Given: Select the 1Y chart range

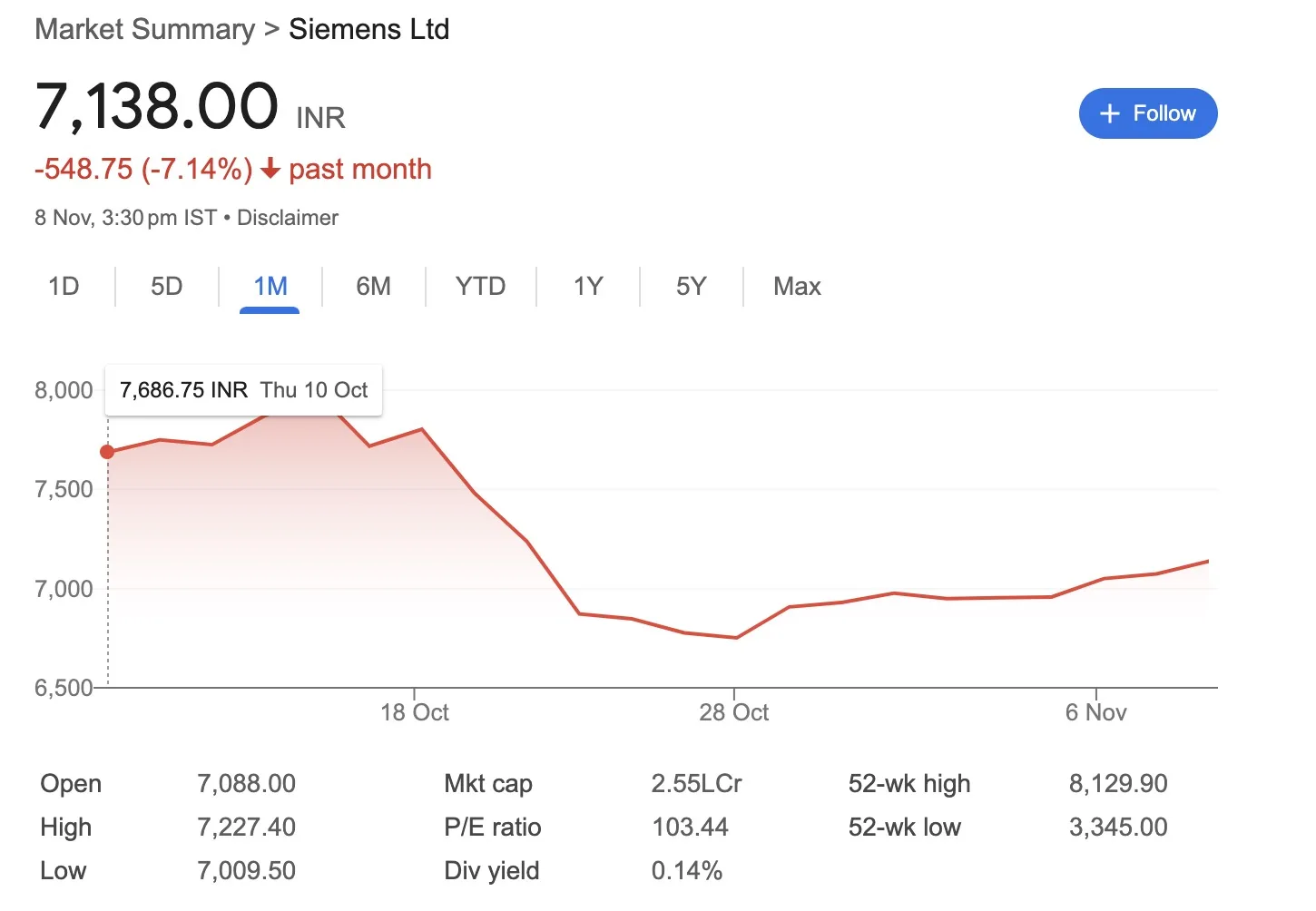Looking at the screenshot, I should click(587, 286).
